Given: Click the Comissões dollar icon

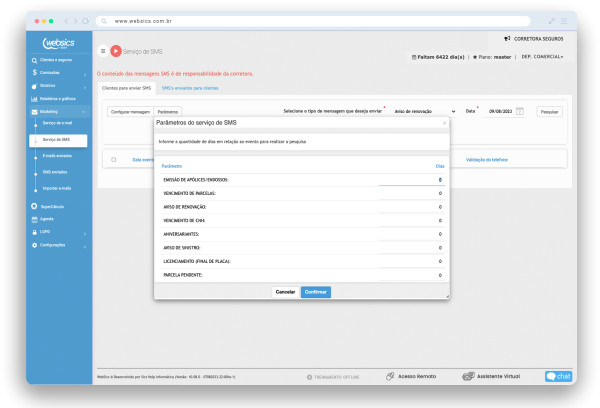Looking at the screenshot, I should 35,73.
